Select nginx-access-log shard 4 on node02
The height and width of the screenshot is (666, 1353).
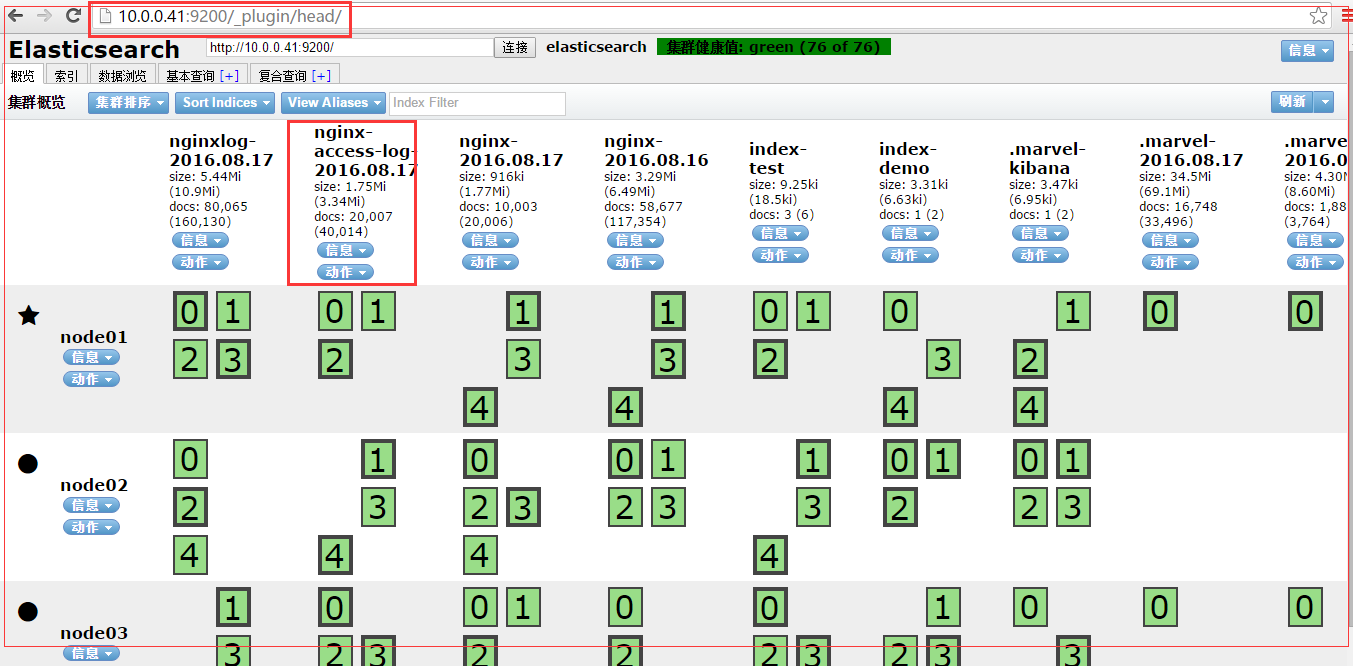335,554
